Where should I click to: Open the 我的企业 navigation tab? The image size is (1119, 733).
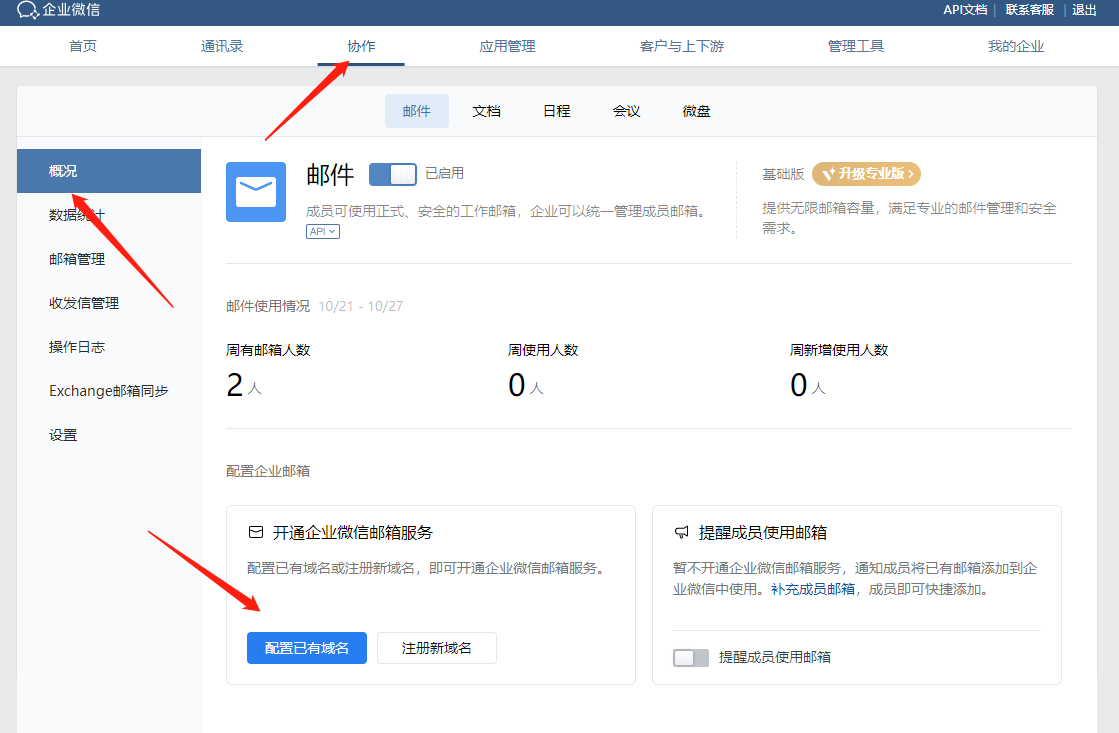[x=1016, y=46]
